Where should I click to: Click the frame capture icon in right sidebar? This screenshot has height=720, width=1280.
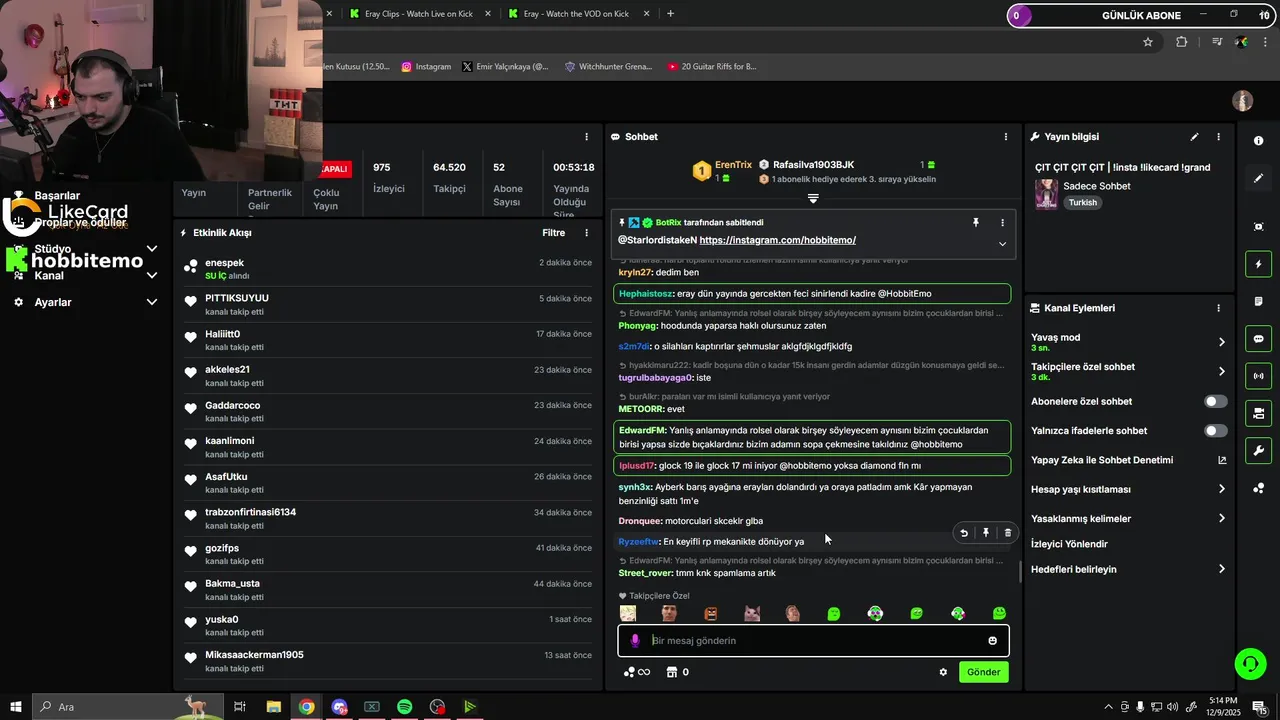pyautogui.click(x=1258, y=227)
